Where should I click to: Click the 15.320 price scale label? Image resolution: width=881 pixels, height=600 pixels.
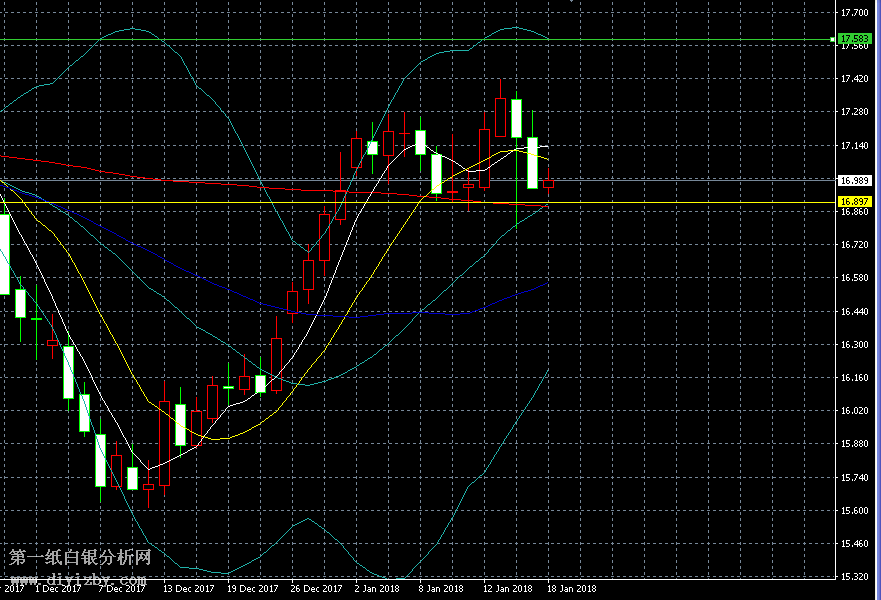pos(855,577)
